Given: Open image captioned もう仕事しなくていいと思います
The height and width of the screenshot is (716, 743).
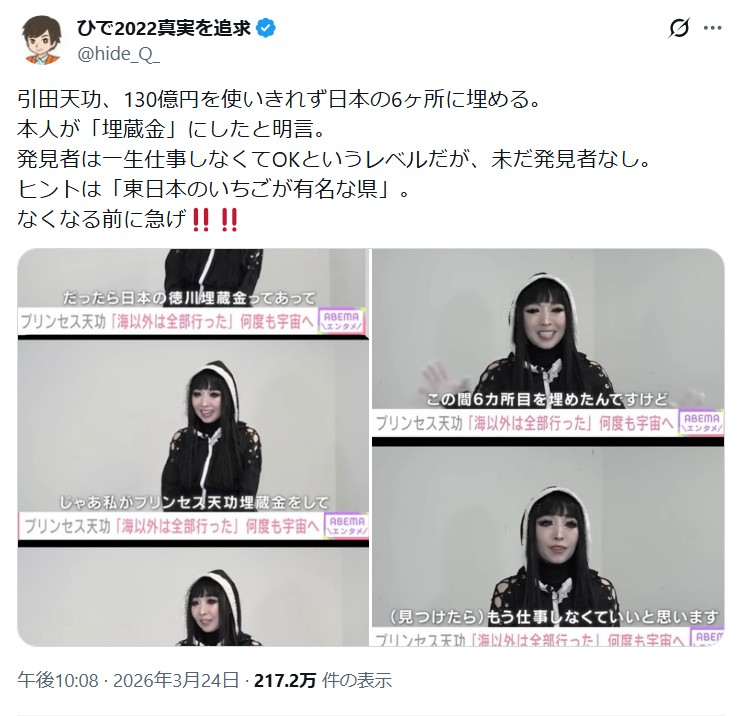Looking at the screenshot, I should 548,546.
